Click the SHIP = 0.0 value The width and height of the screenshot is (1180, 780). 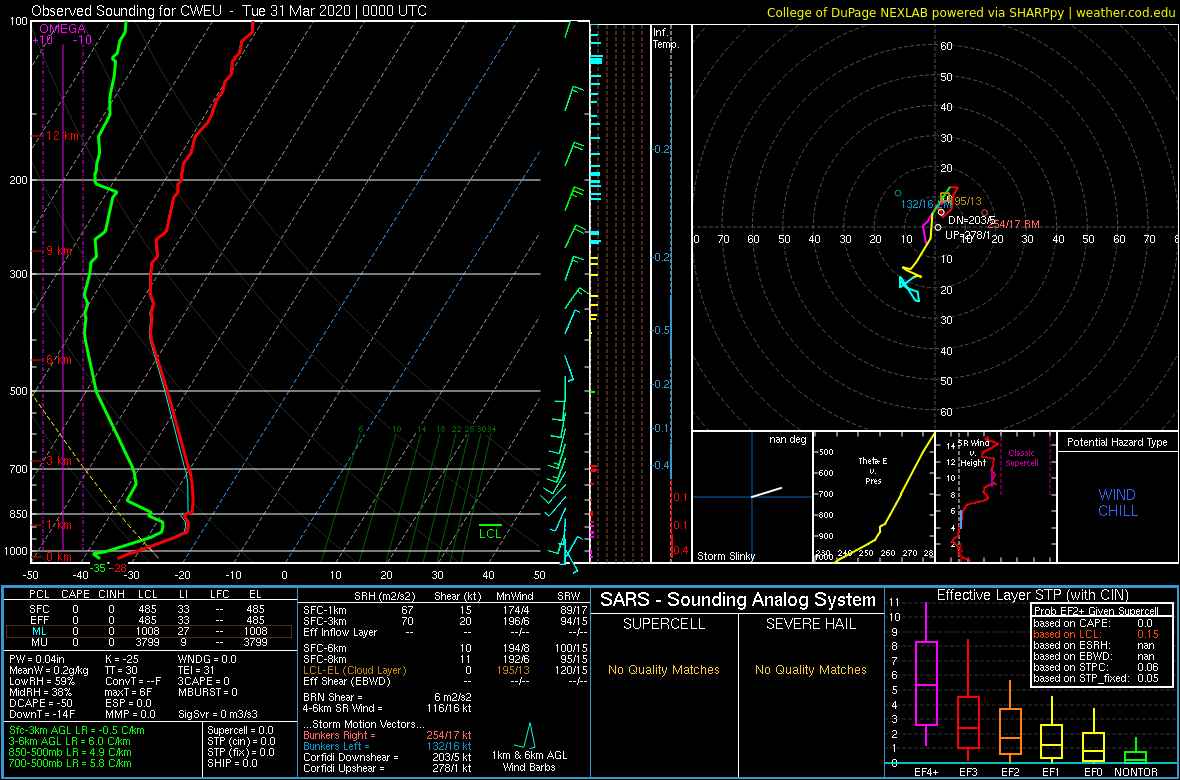point(233,763)
